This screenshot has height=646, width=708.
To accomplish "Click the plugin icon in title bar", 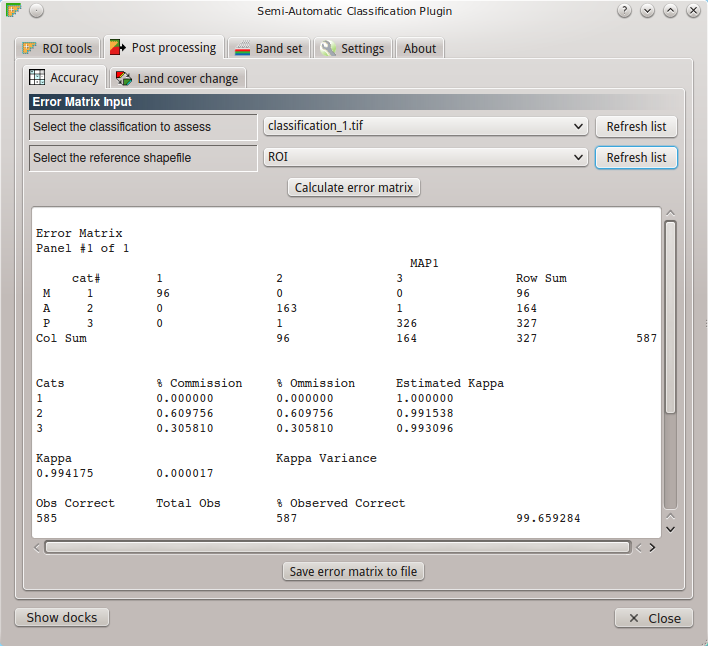I will [13, 10].
